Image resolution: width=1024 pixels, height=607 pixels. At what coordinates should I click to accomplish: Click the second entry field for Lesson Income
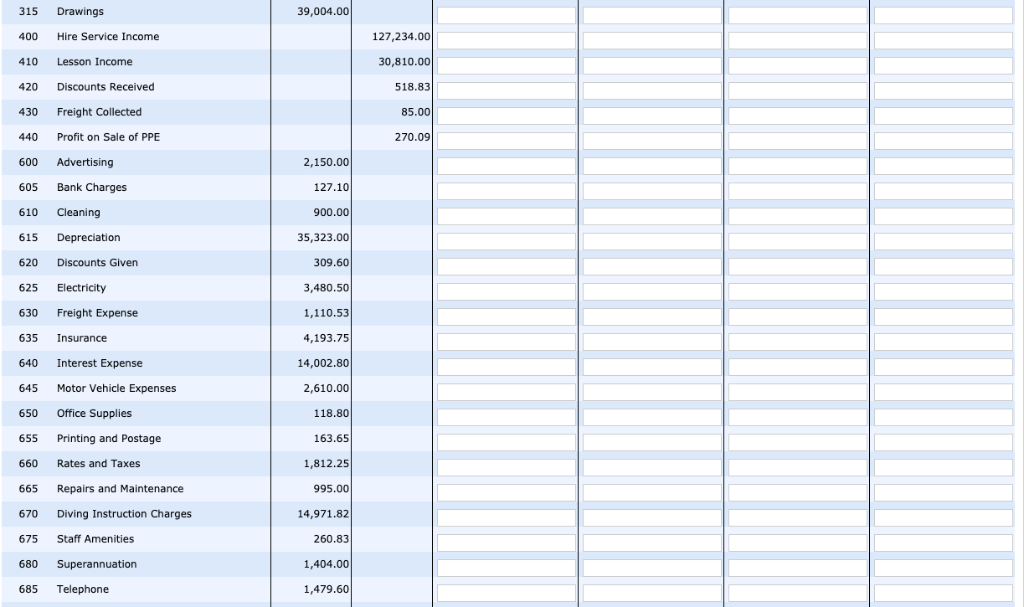pyautogui.click(x=649, y=64)
